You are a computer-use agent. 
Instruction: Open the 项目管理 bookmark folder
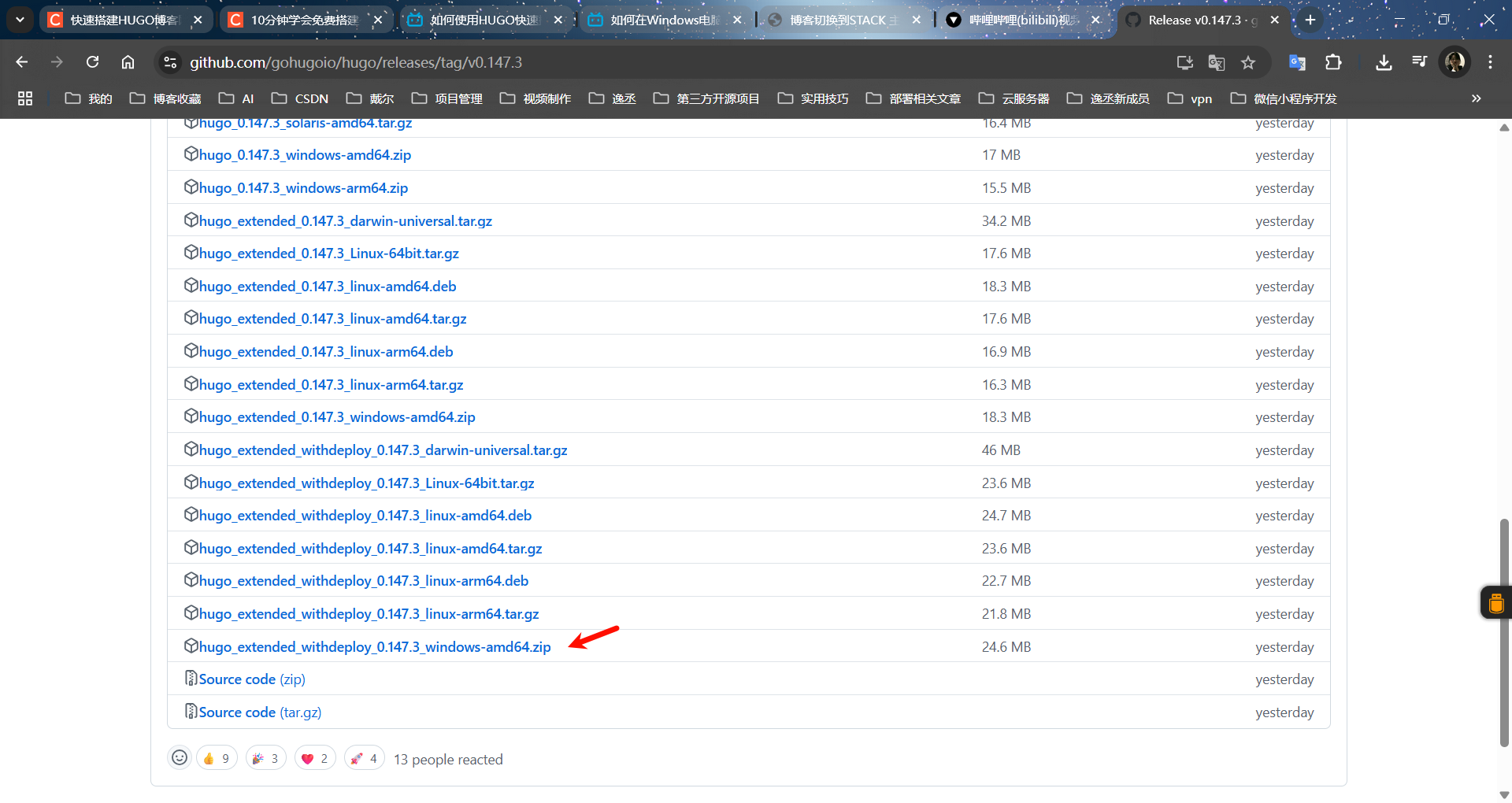tap(447, 98)
